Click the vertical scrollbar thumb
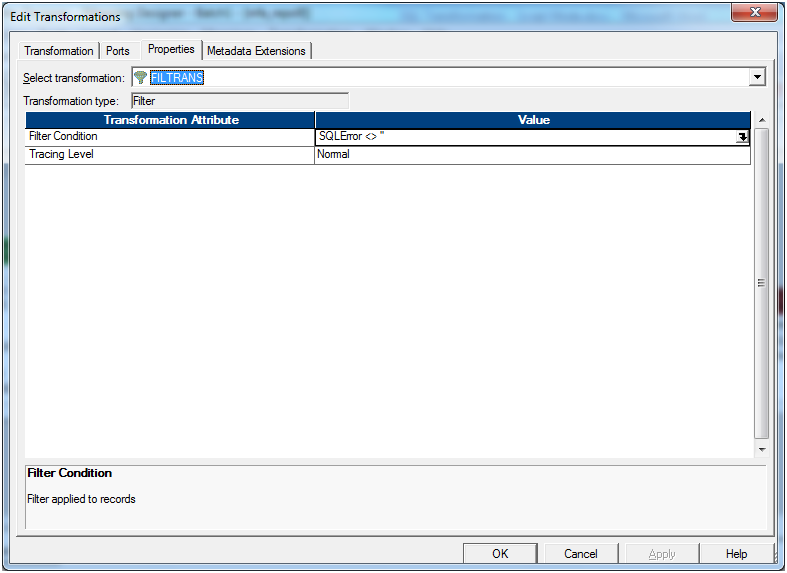 click(x=762, y=283)
